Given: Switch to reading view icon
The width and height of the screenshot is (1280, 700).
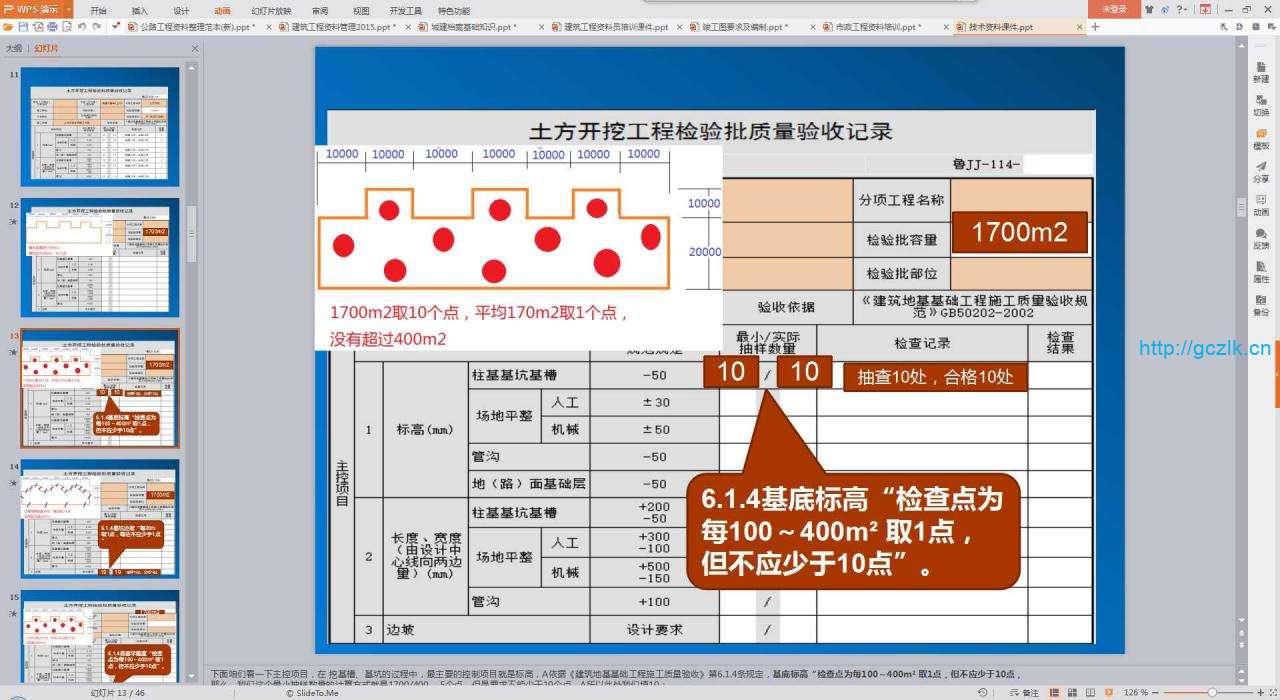Looking at the screenshot, I should pos(1089,692).
